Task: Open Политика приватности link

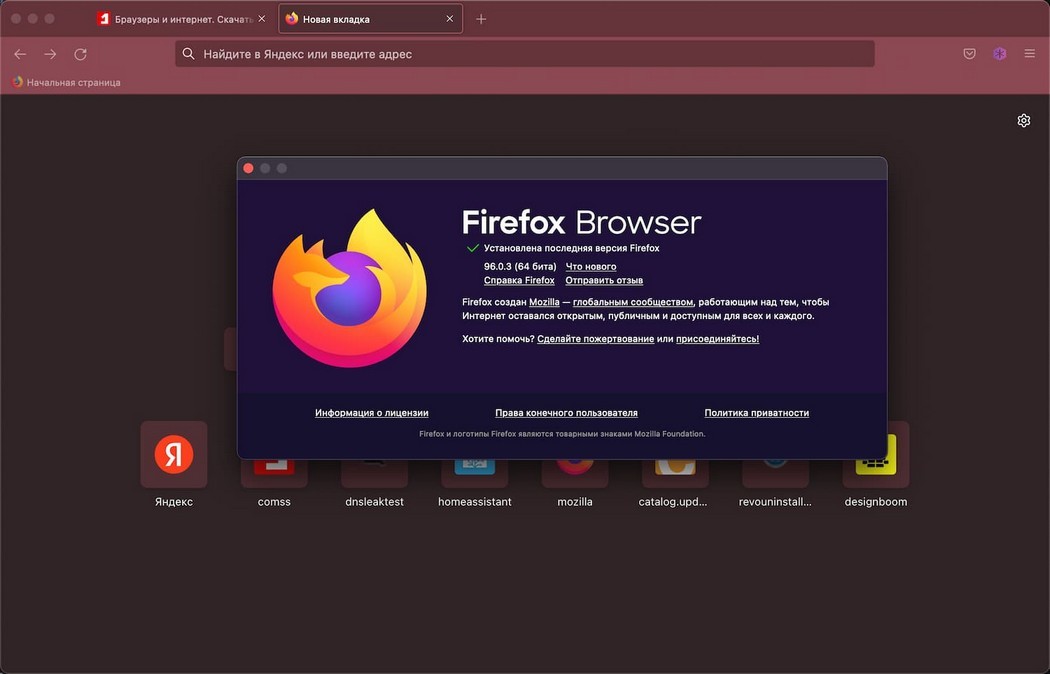Action: (x=757, y=413)
